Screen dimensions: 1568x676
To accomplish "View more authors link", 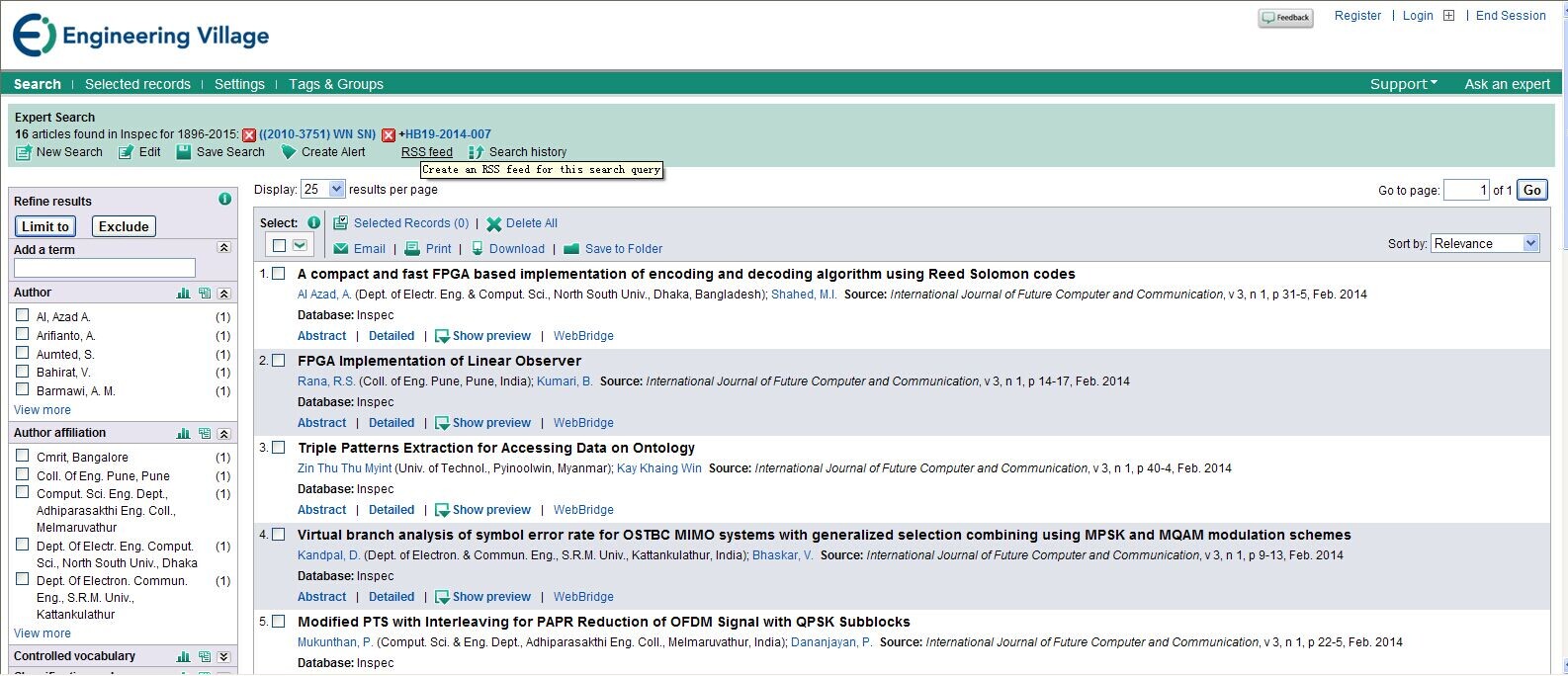I will click(x=43, y=410).
